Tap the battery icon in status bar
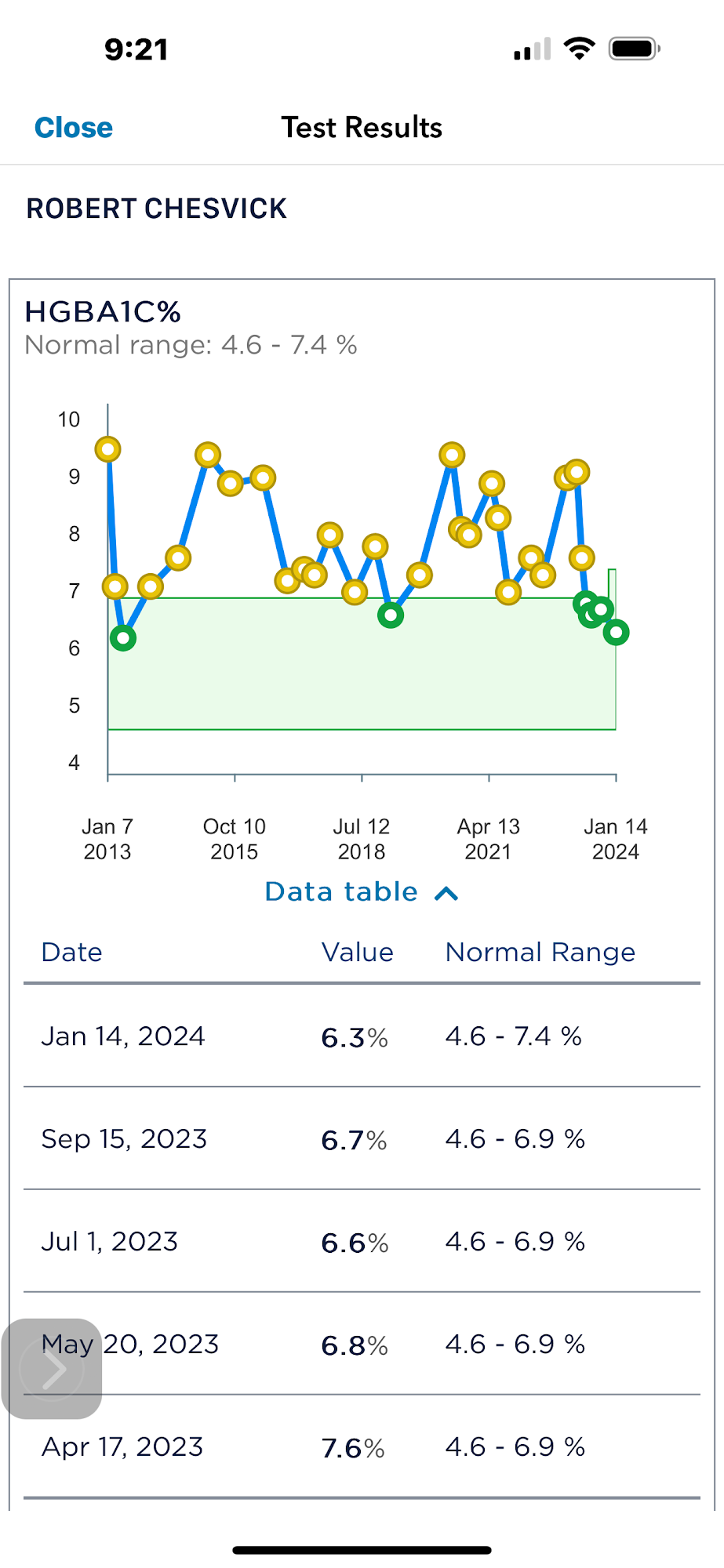The height and width of the screenshot is (1568, 724). [x=635, y=49]
